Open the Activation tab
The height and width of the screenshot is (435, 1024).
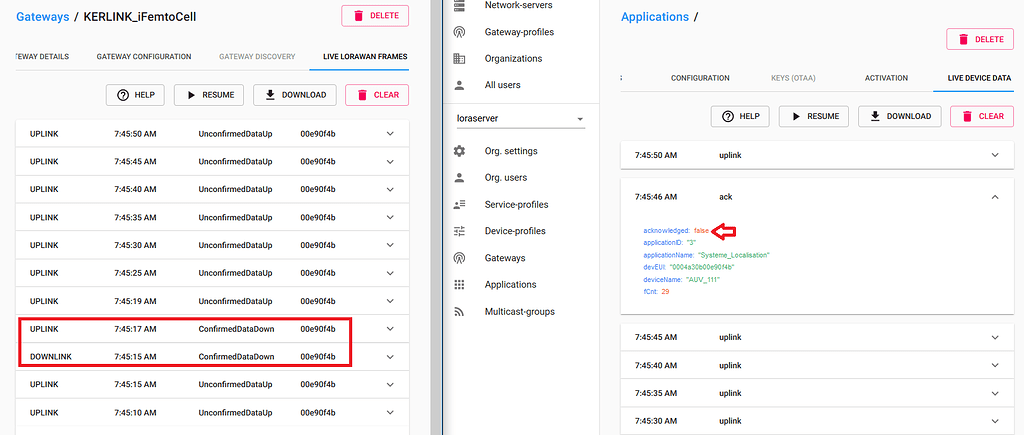point(886,78)
